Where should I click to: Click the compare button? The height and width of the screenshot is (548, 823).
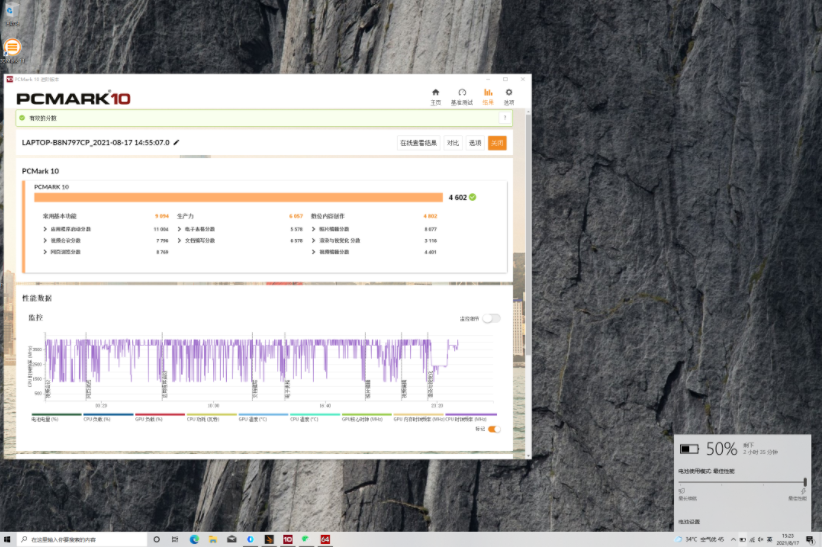[453, 143]
